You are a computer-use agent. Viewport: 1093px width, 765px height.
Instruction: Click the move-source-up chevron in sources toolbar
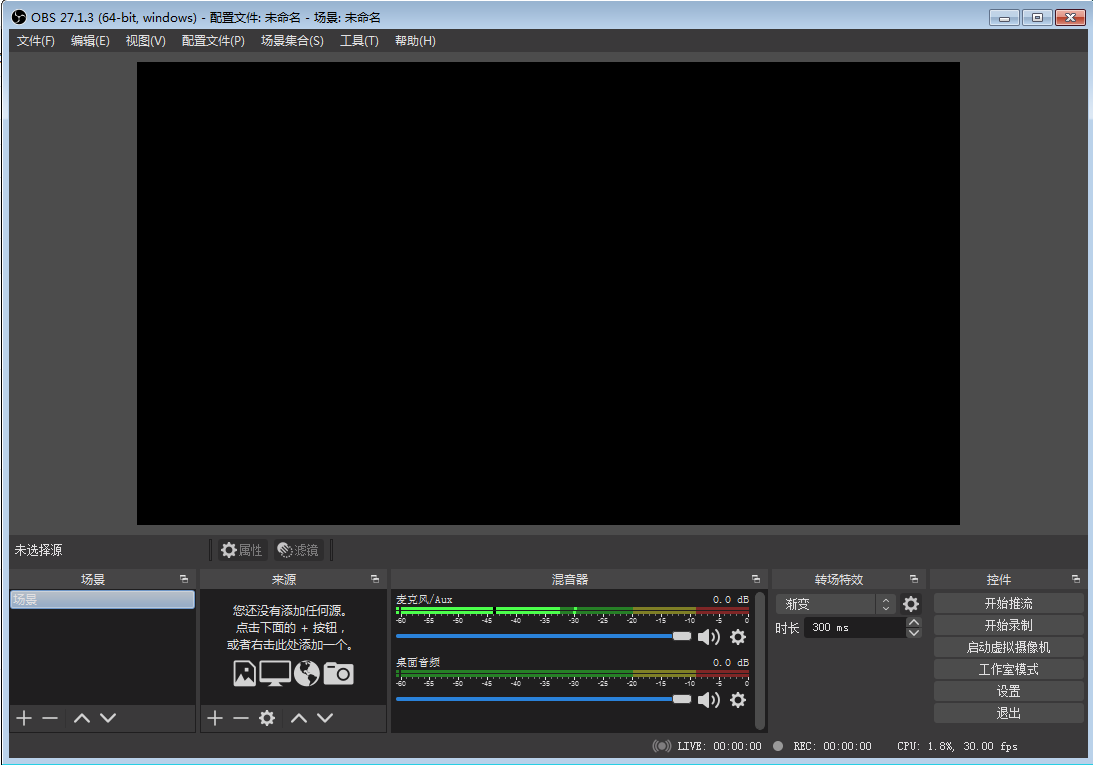pyautogui.click(x=298, y=717)
